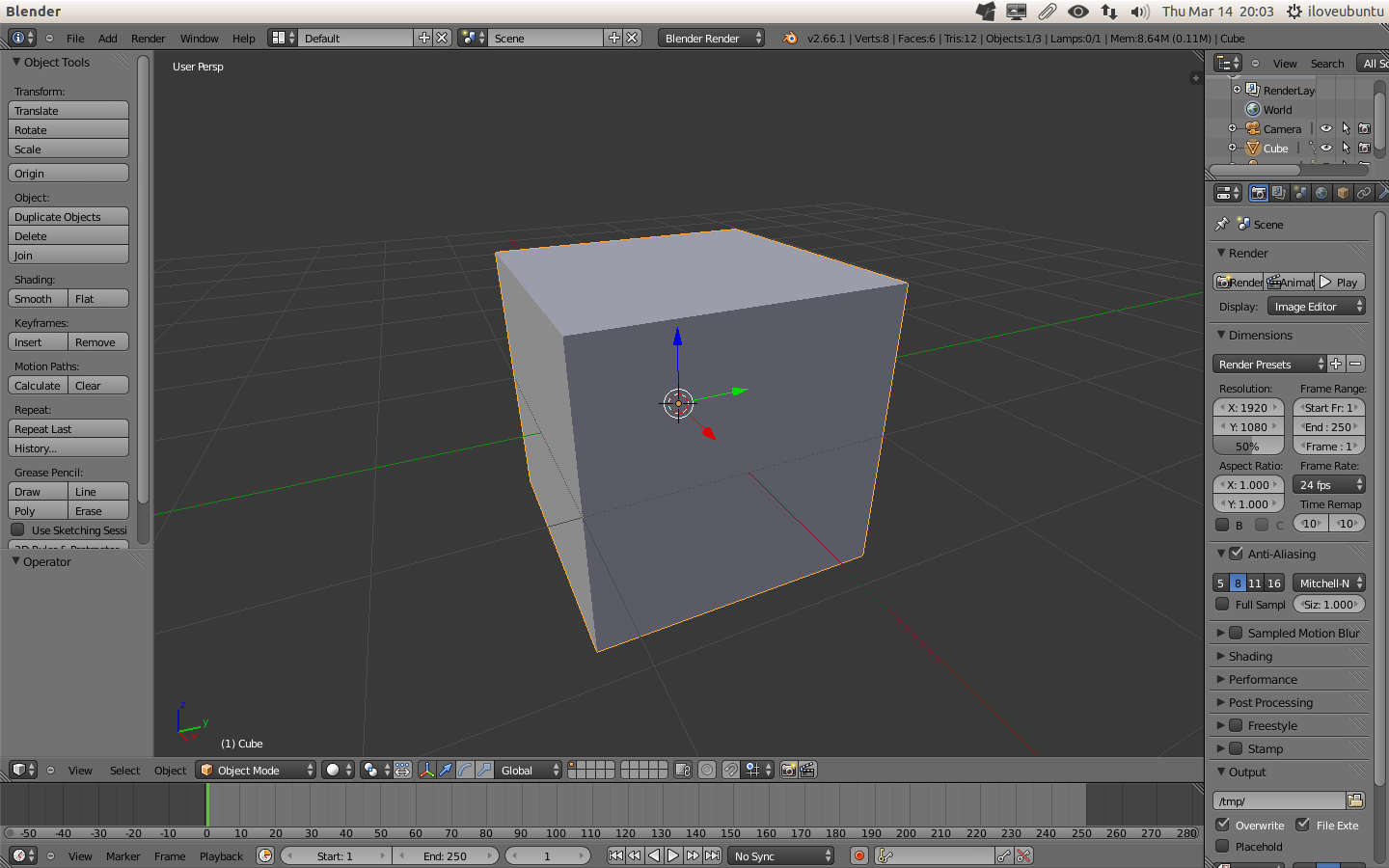Click the Calculate motion paths button

(38, 386)
